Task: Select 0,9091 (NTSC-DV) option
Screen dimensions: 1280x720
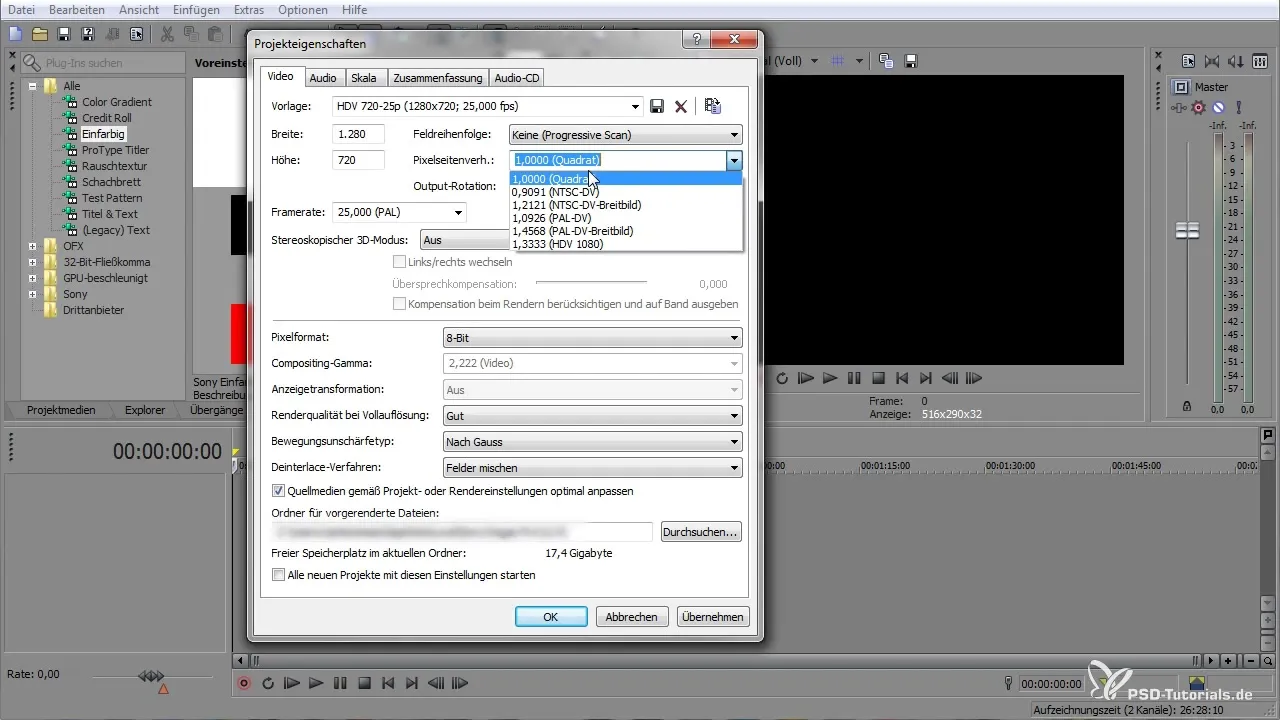Action: 626,192
